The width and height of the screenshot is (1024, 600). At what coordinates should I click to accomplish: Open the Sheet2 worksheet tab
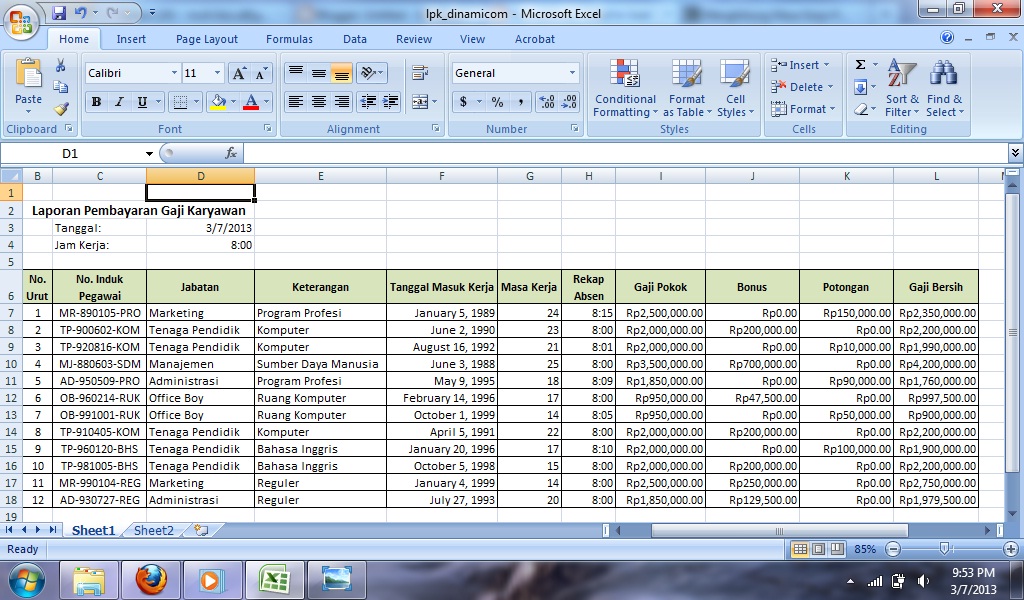coord(152,530)
